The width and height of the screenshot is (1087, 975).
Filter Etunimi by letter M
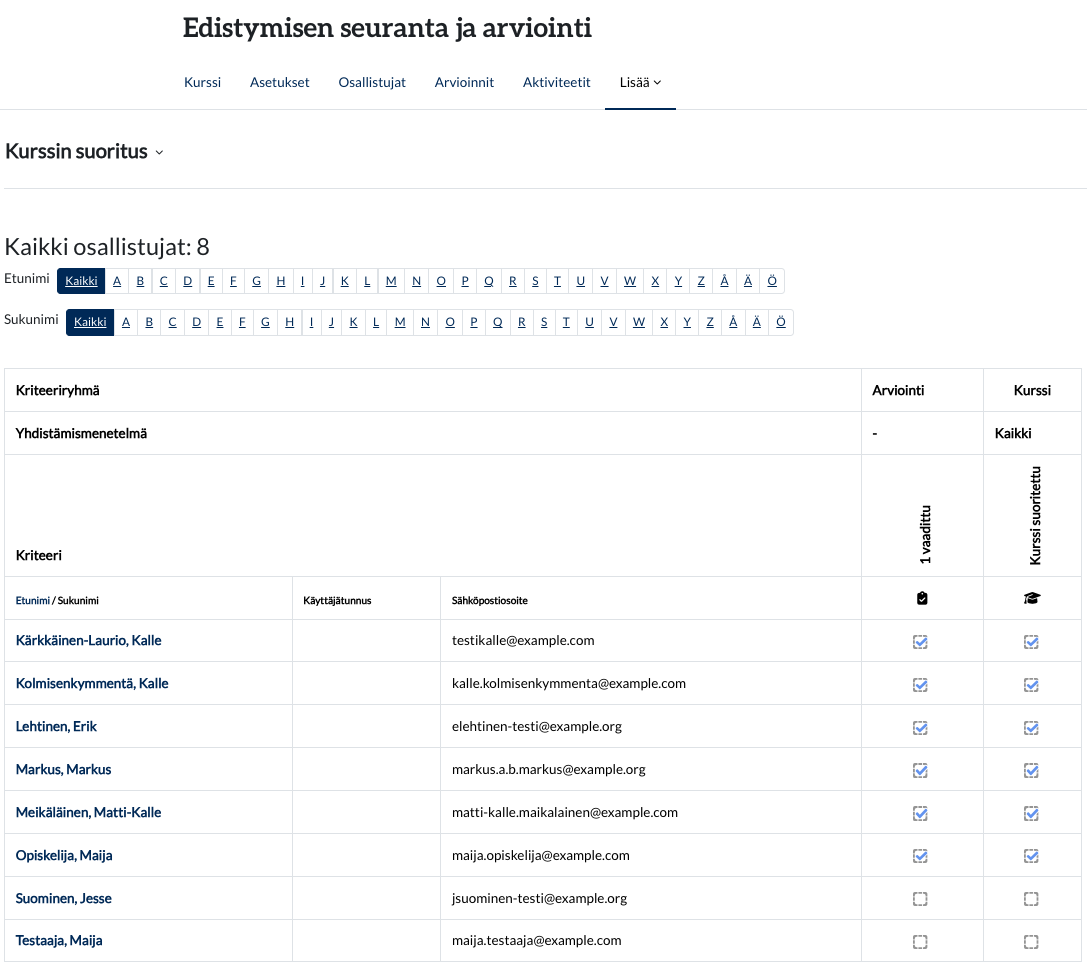pos(391,282)
